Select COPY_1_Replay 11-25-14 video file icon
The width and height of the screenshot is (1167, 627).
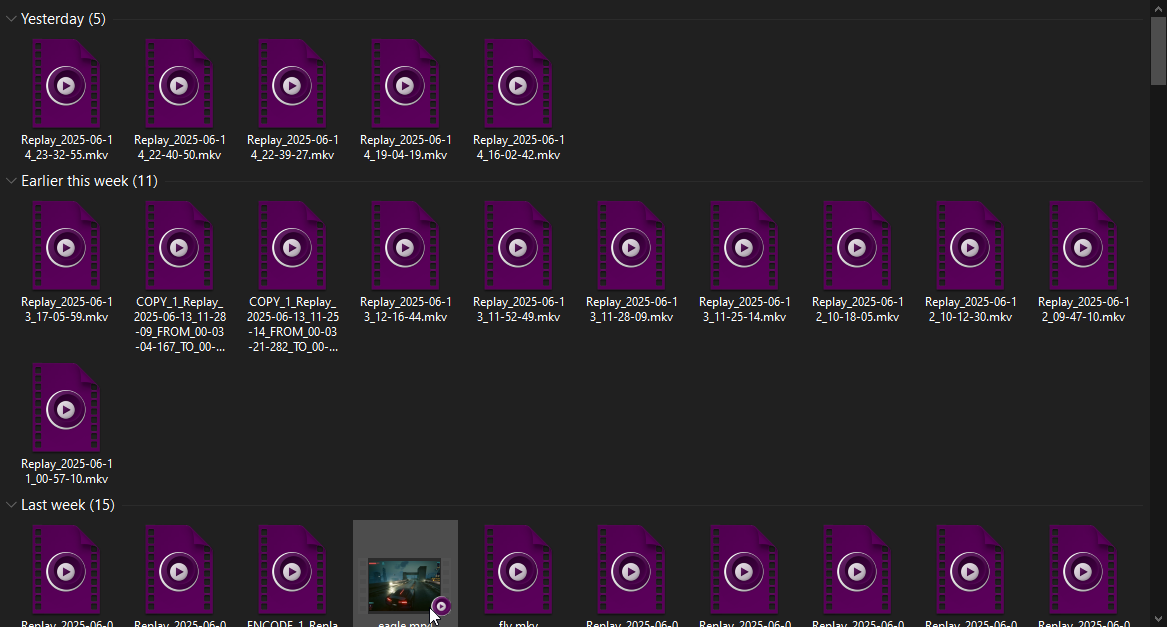(x=292, y=245)
